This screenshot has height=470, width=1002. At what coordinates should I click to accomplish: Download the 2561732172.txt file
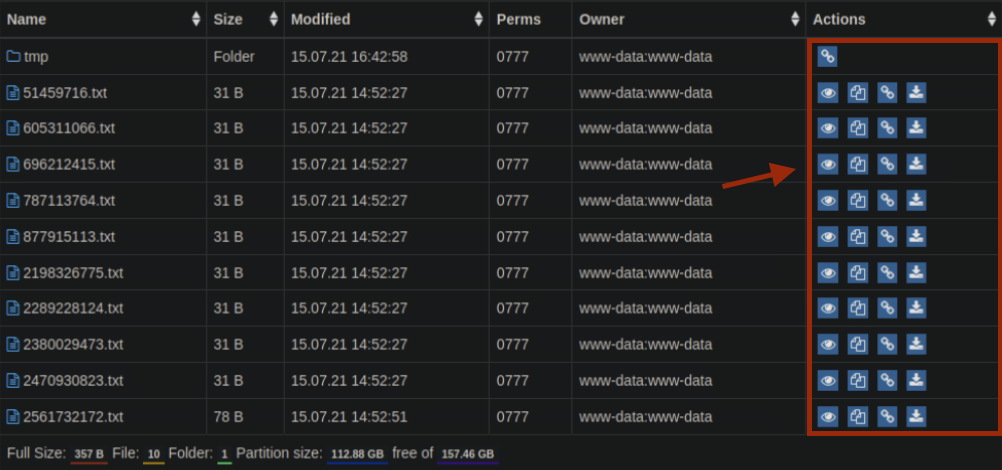[x=916, y=417]
